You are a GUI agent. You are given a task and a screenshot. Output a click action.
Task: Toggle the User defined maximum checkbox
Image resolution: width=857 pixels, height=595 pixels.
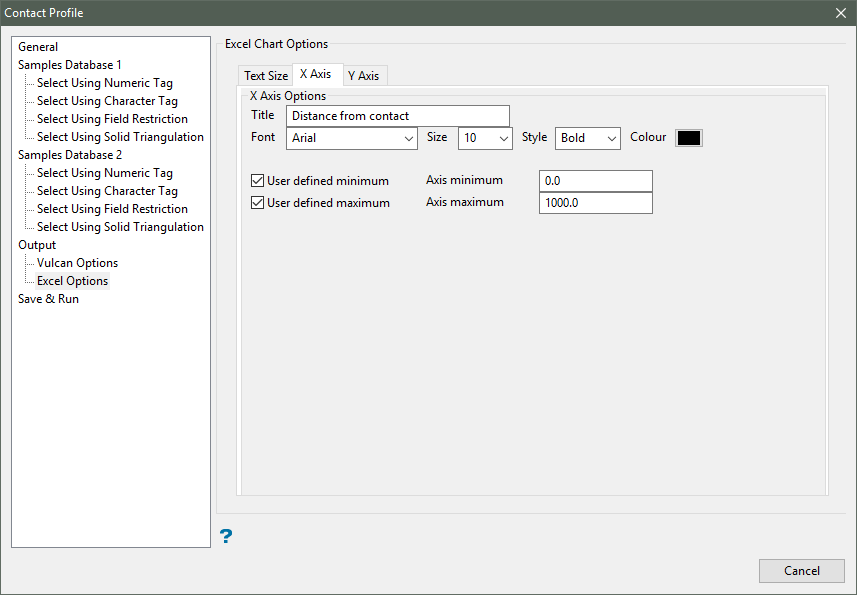pyautogui.click(x=258, y=203)
